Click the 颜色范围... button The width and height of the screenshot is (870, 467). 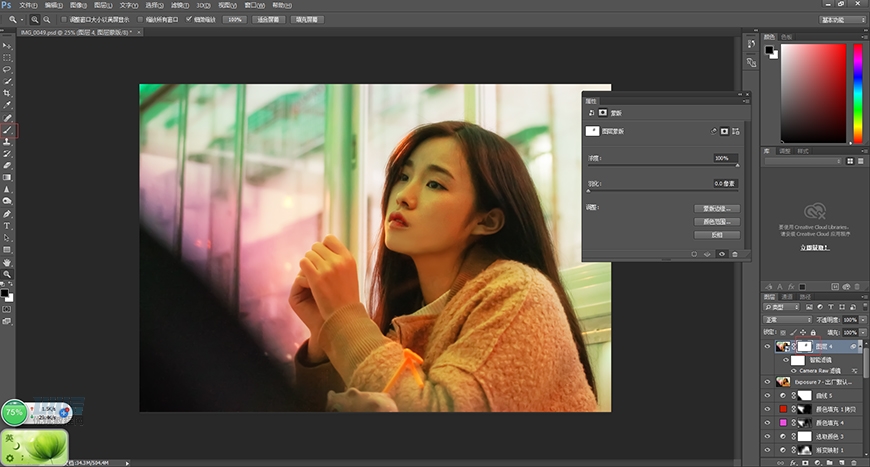tap(716, 221)
